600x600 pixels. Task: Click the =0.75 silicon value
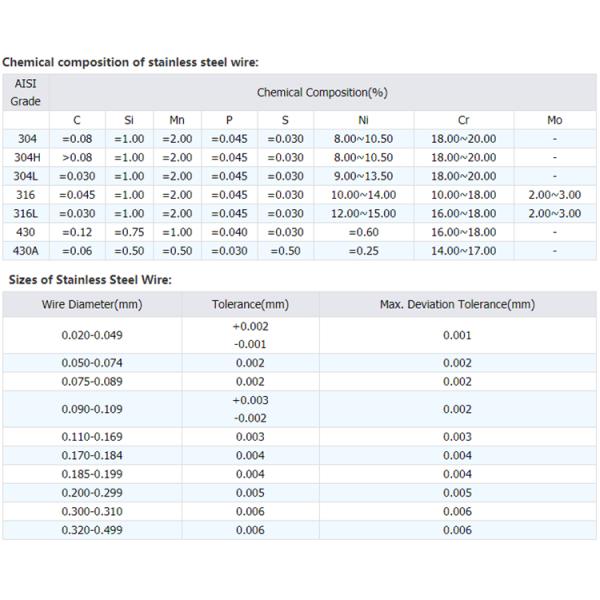point(129,232)
